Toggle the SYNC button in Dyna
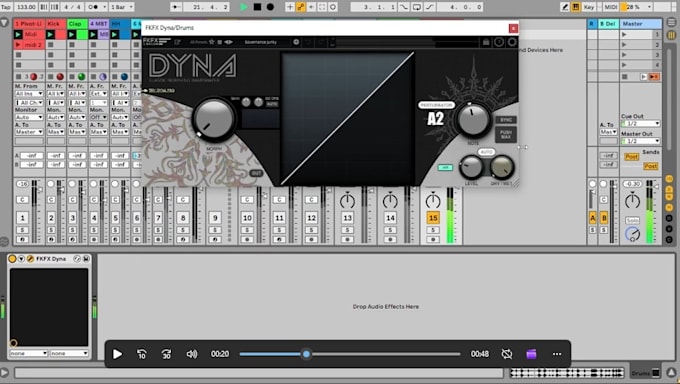This screenshot has height=384, width=680. 506,120
